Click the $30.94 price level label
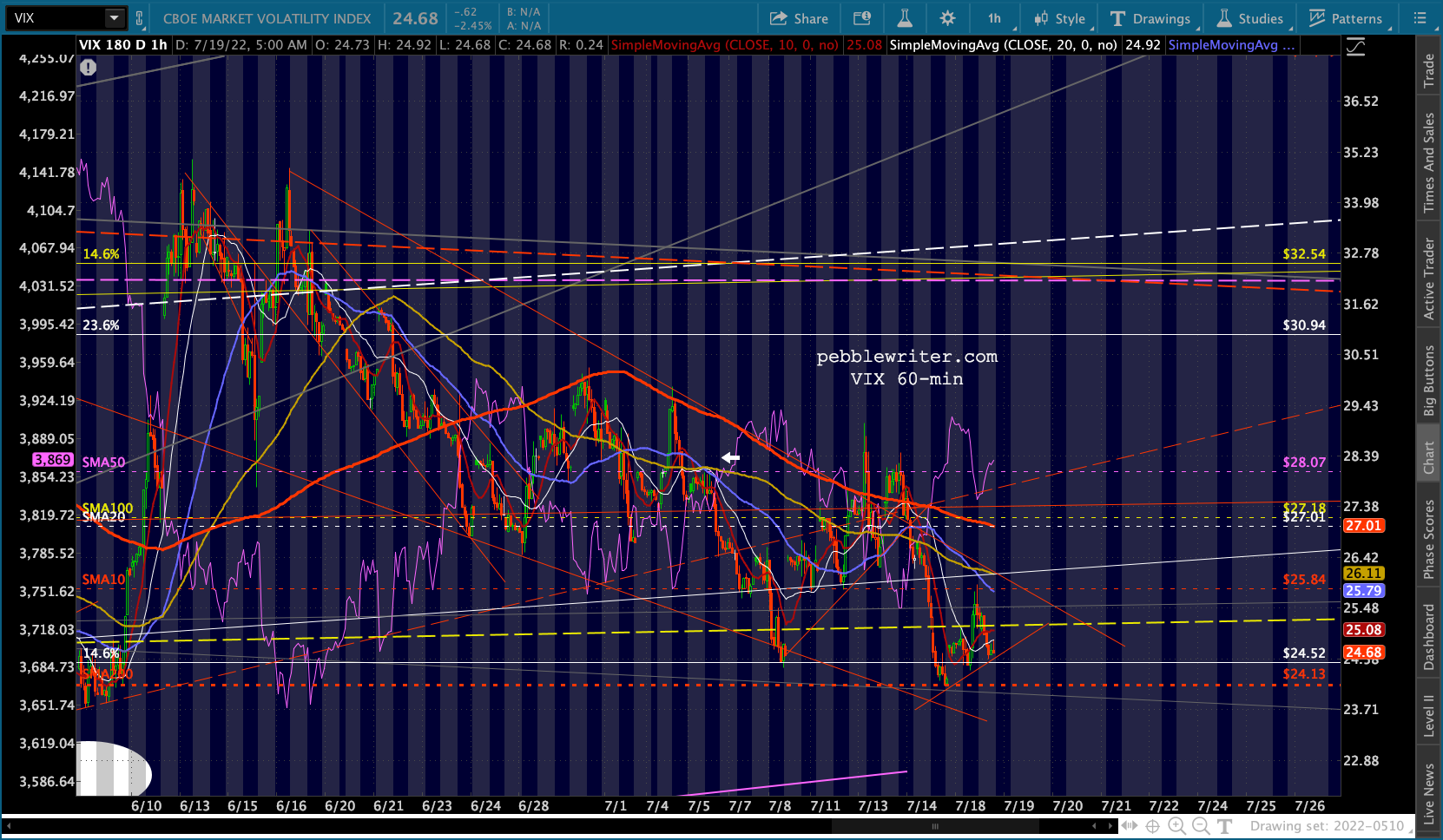 tap(1304, 325)
